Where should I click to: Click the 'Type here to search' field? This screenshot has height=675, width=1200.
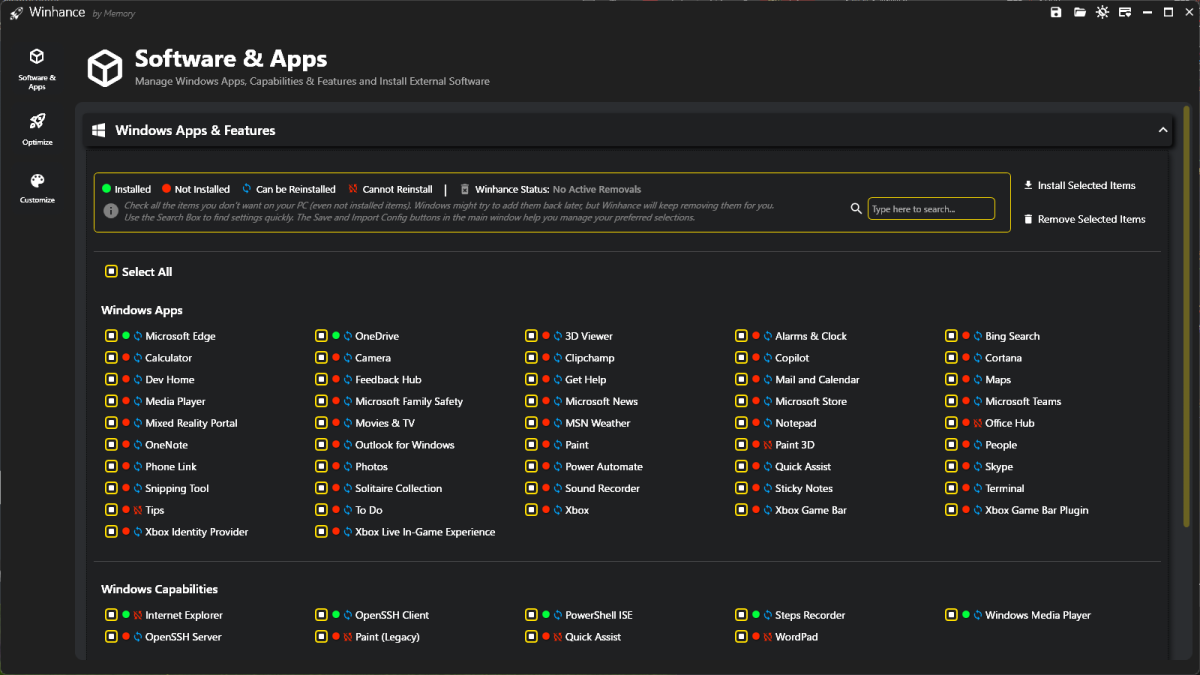pyautogui.click(x=931, y=209)
